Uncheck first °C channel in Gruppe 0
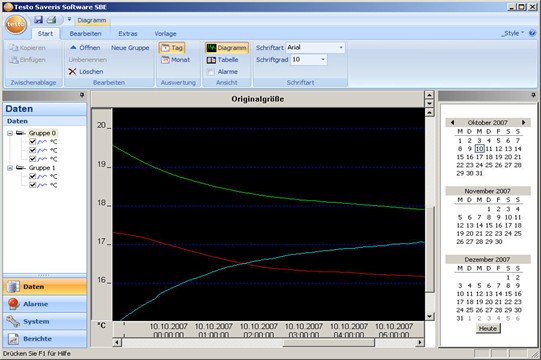 [33, 142]
